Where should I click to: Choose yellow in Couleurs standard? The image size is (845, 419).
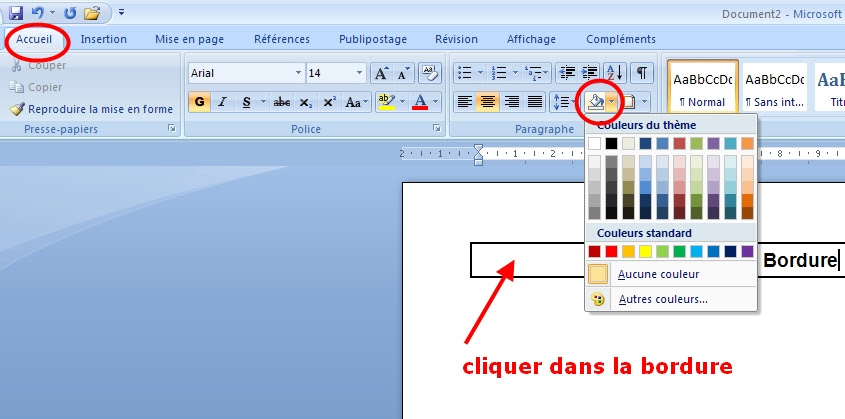(x=645, y=252)
